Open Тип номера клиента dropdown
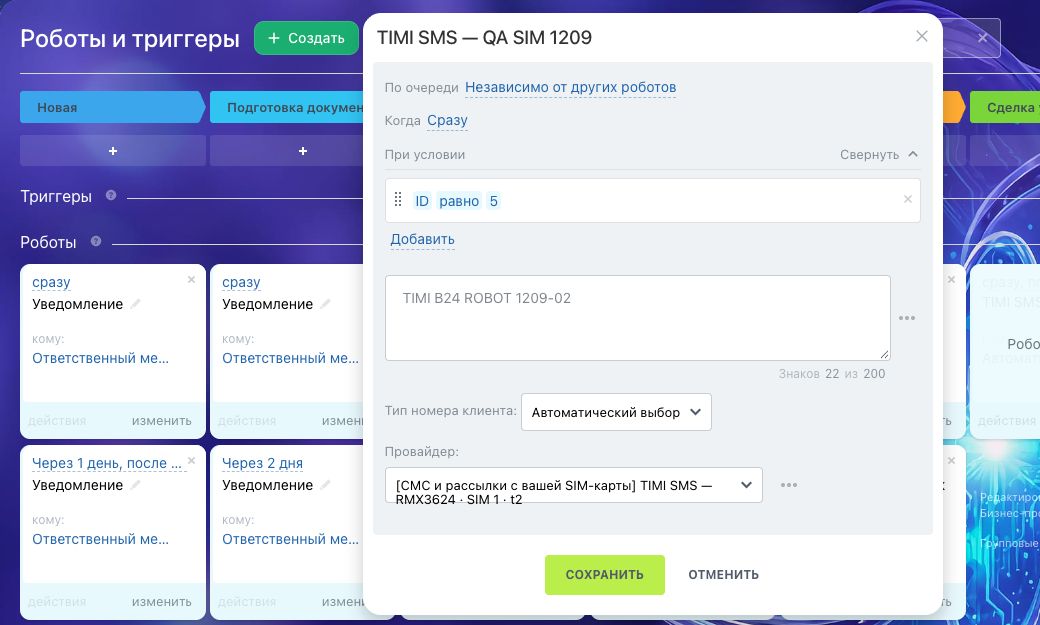 point(616,412)
